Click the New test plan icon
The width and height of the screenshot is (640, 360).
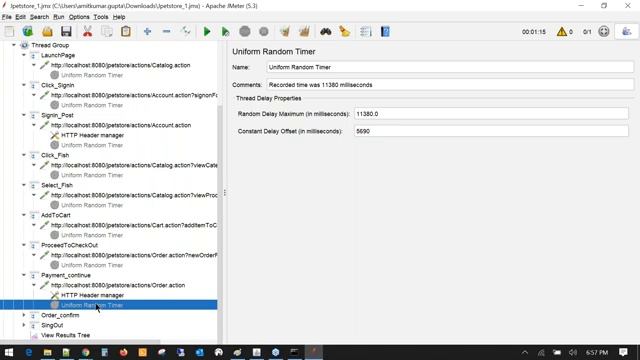click(x=9, y=31)
